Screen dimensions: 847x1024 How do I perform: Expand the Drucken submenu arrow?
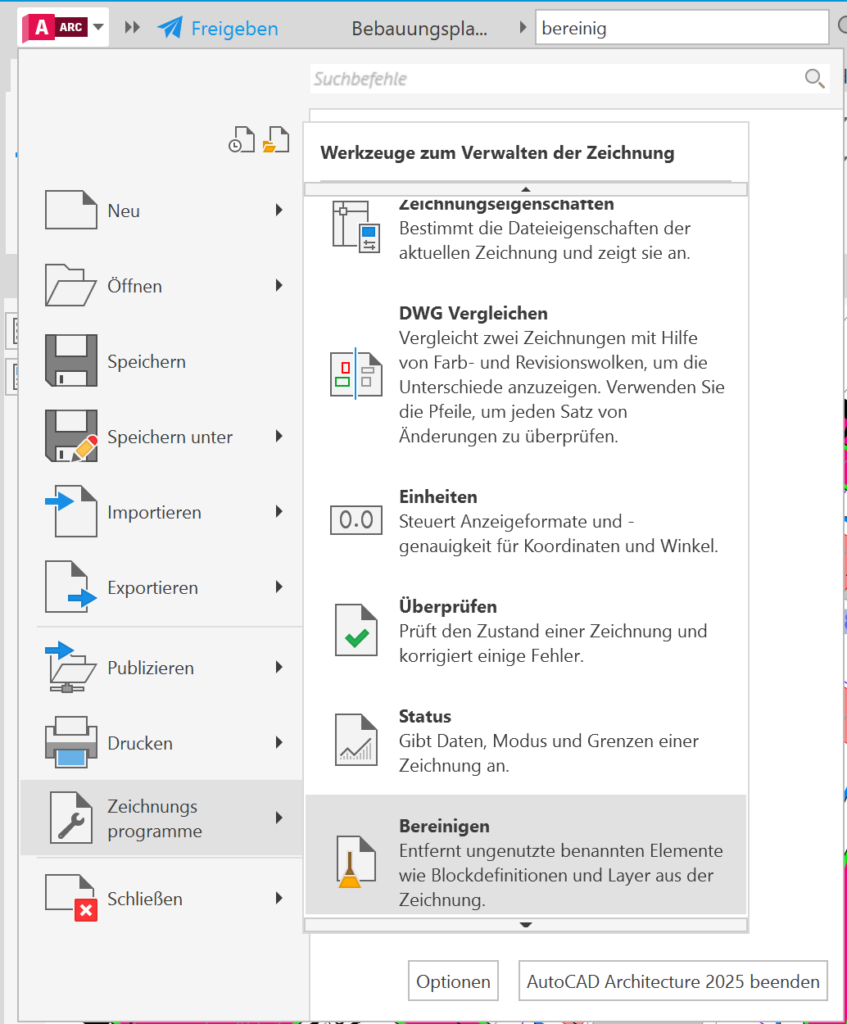click(279, 743)
